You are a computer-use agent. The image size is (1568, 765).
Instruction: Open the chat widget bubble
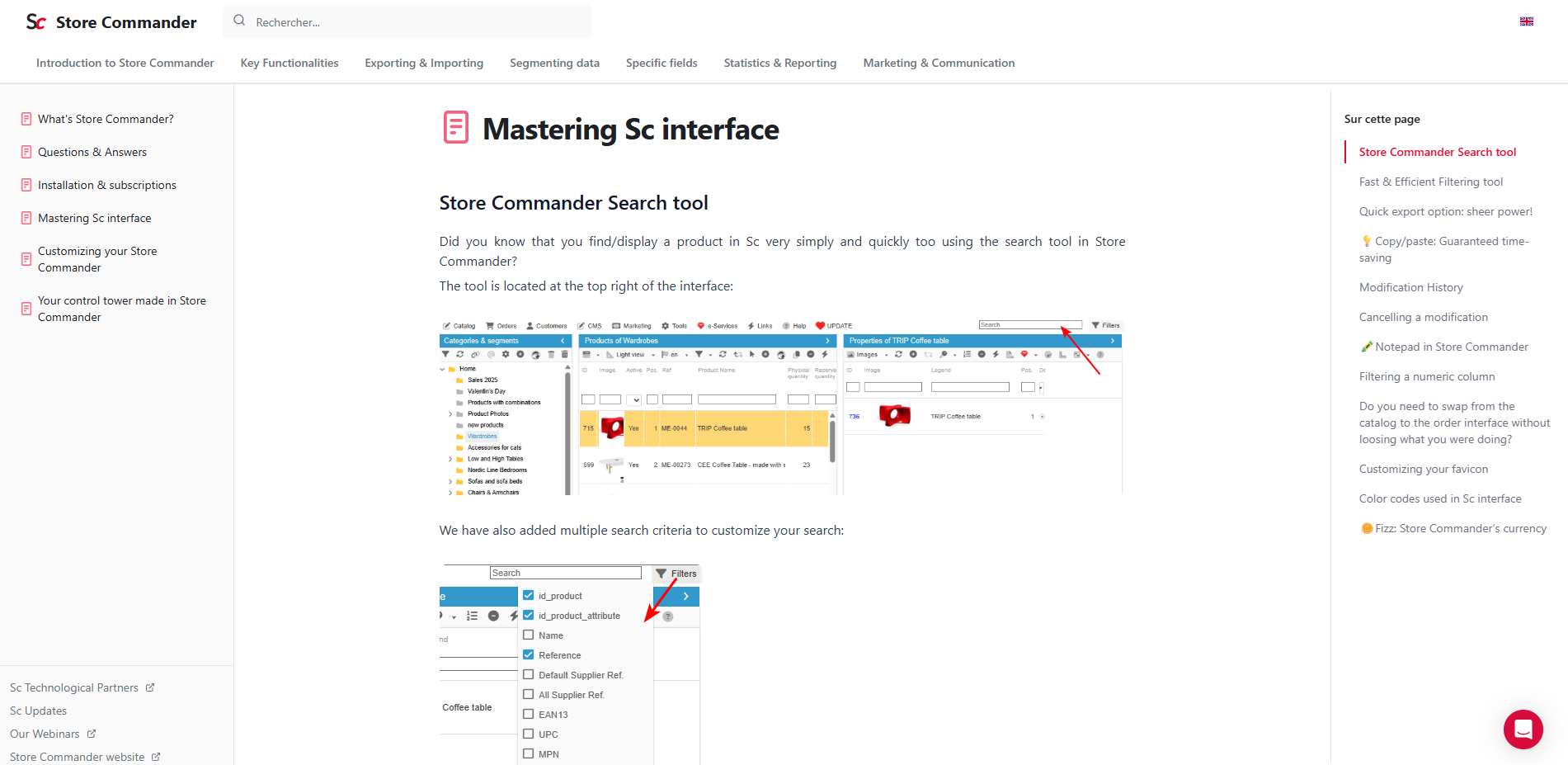tap(1523, 729)
